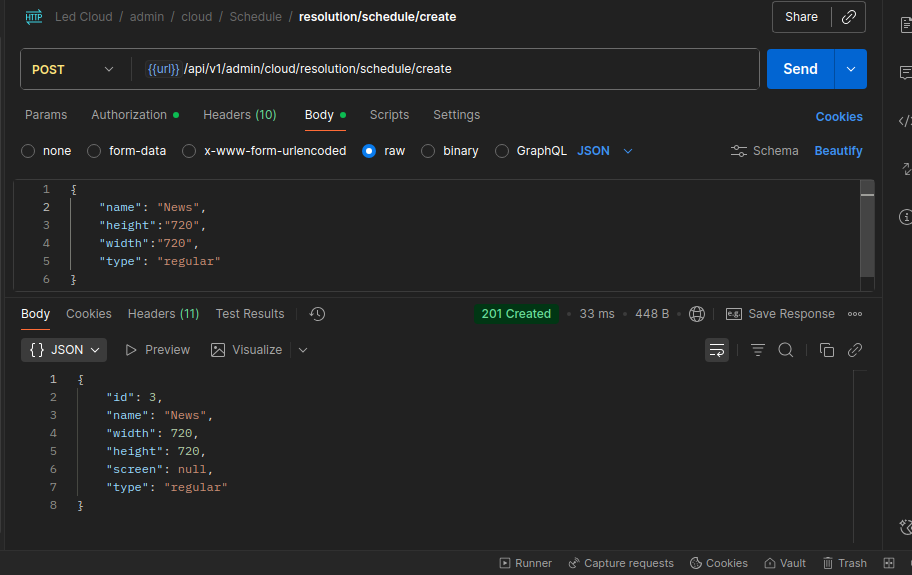Click the Beautify link
This screenshot has width=912, height=575.
(838, 151)
